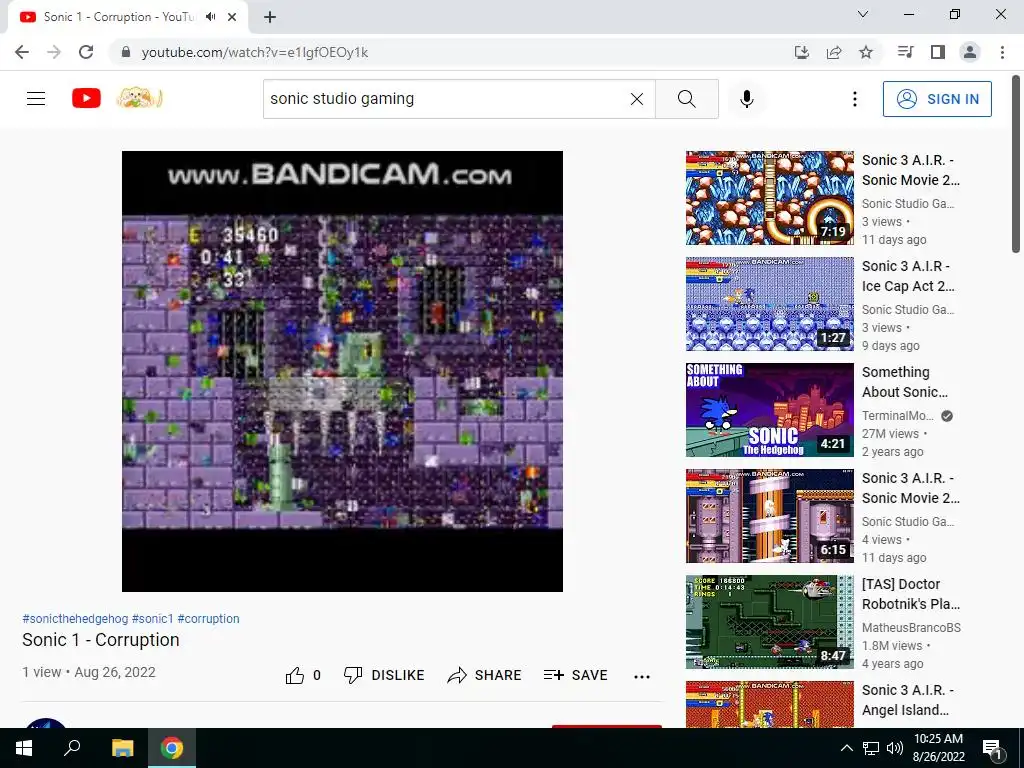Click the Chrome taskbar icon
The image size is (1024, 768).
(x=172, y=748)
